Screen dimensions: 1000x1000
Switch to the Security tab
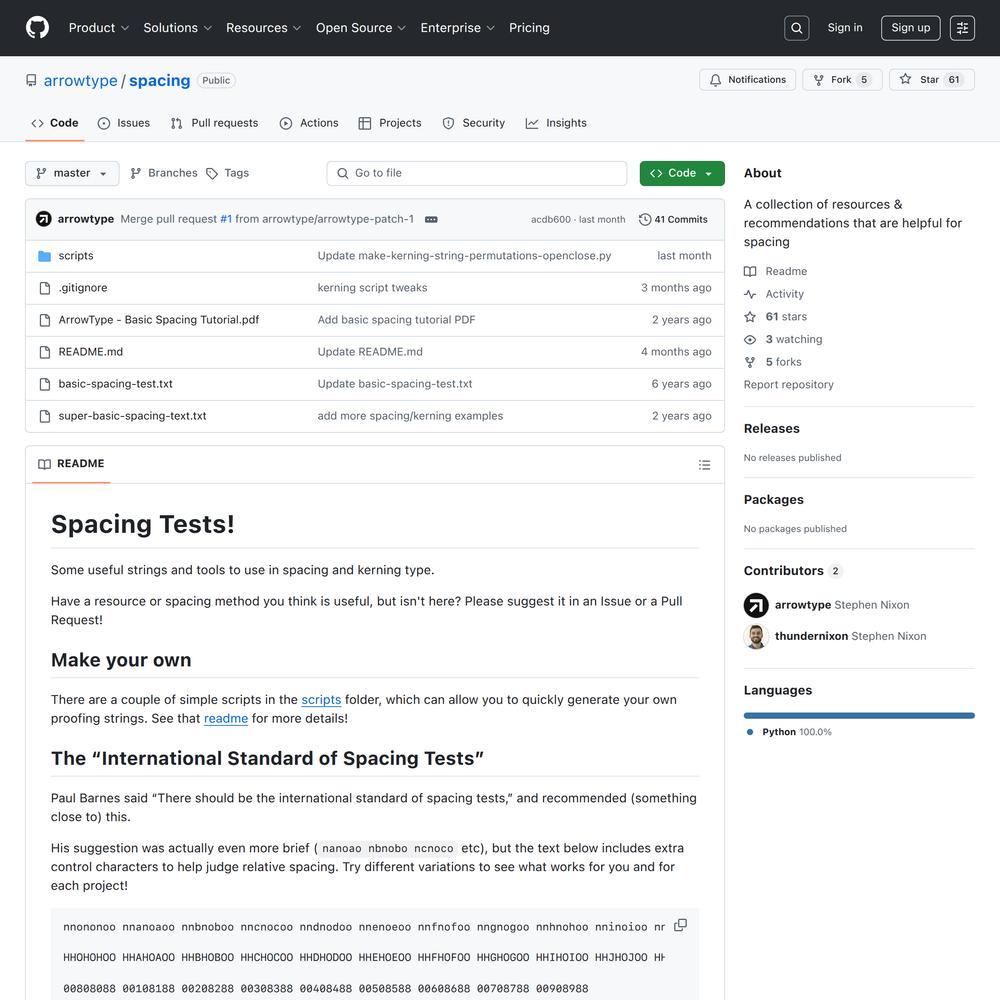(474, 123)
